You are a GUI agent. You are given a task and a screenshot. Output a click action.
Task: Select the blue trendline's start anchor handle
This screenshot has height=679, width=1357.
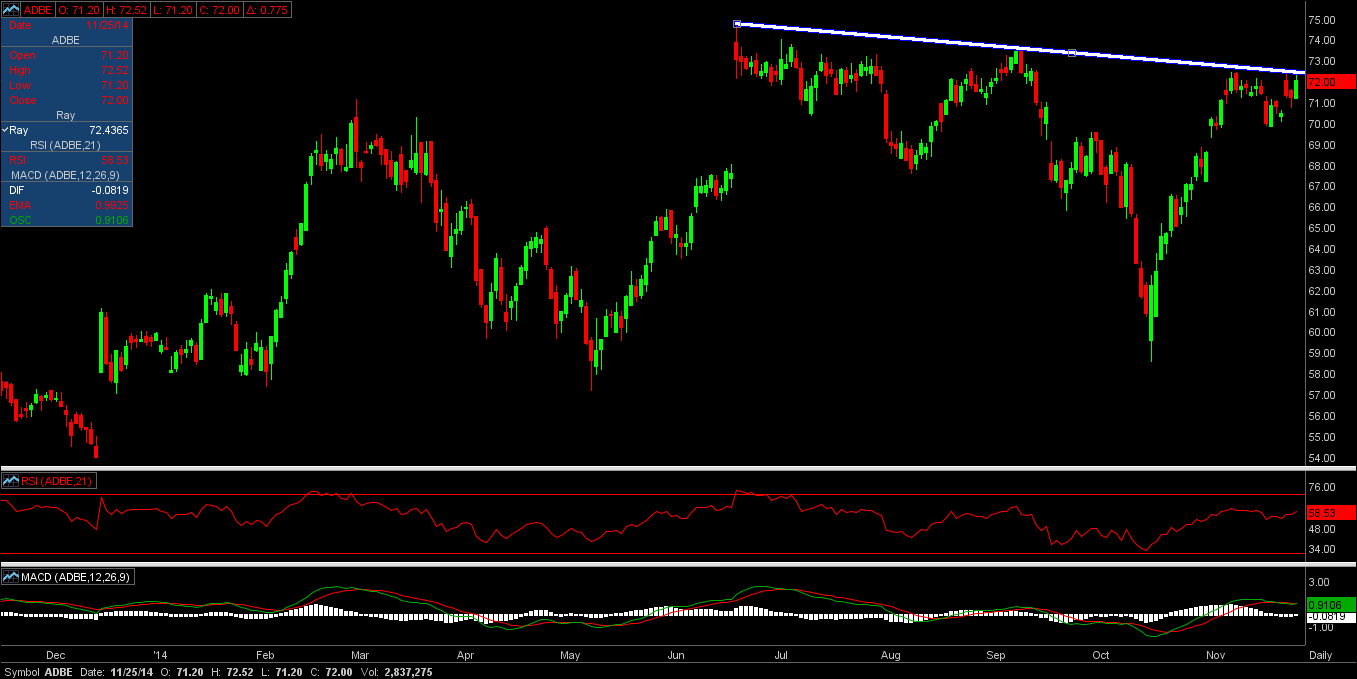click(736, 23)
